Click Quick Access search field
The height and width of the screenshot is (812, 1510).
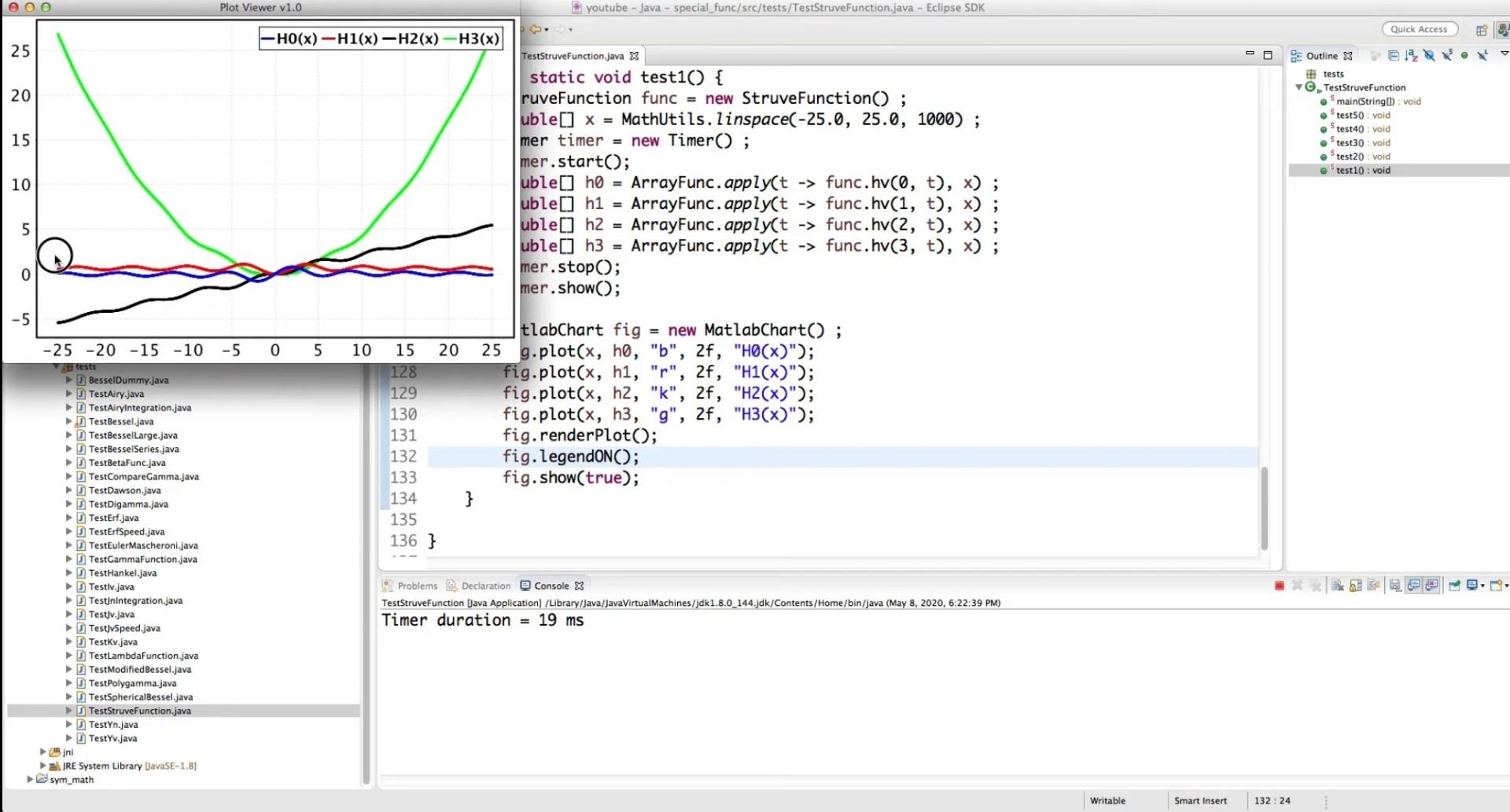[1419, 29]
